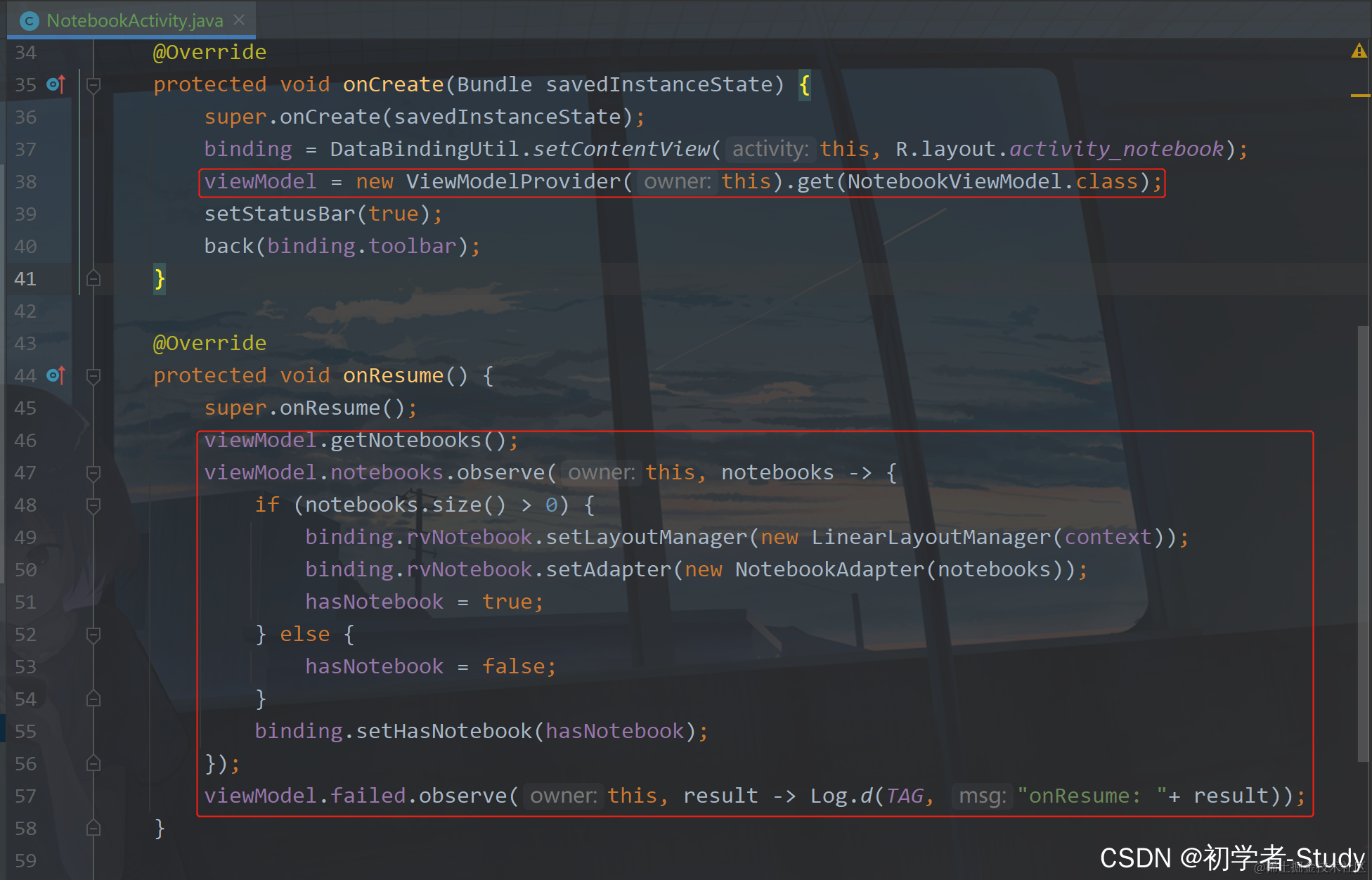Collapse the onCreate method fold marker
The image size is (1372, 880).
click(93, 85)
